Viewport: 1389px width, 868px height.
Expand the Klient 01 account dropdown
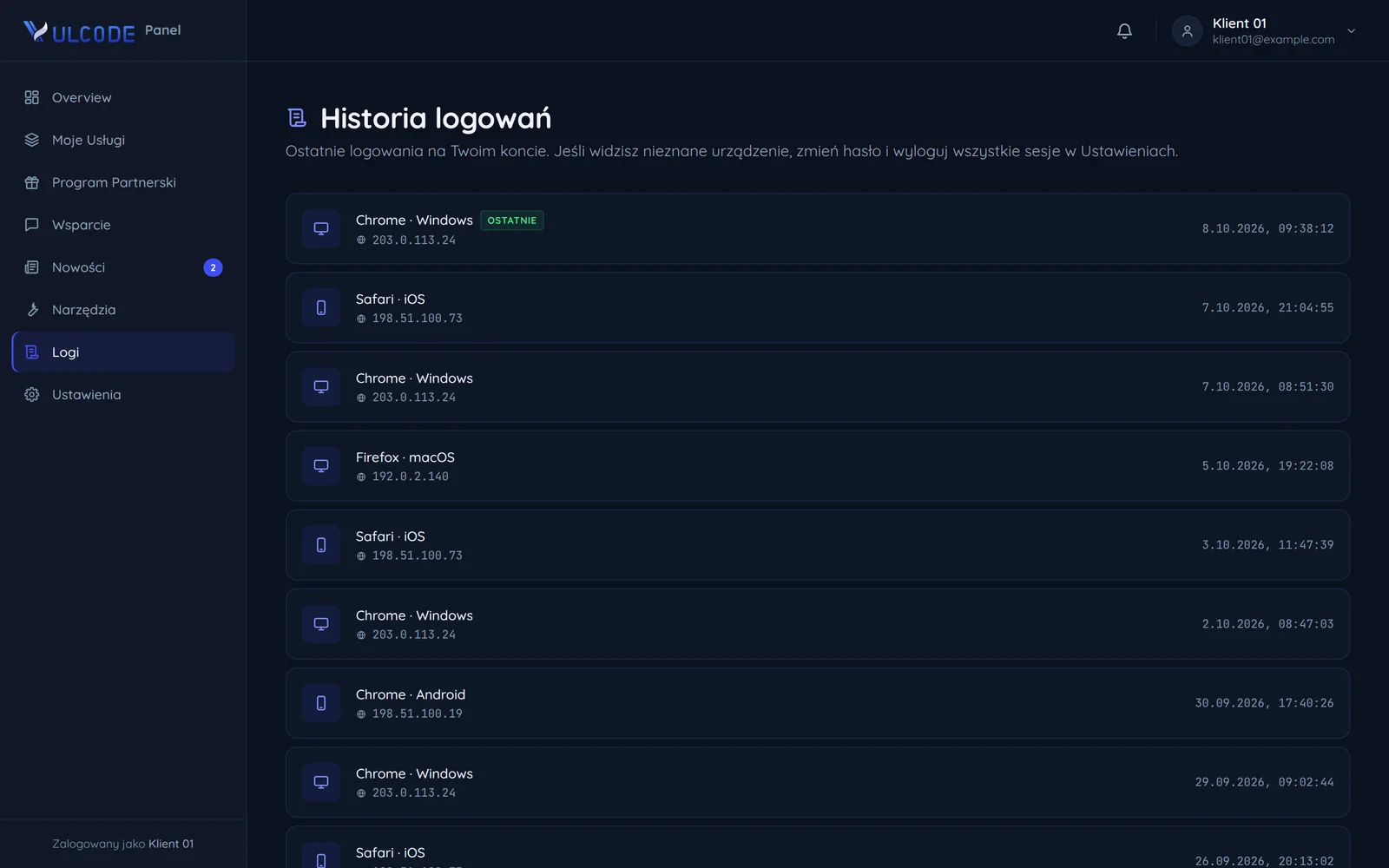coord(1351,31)
